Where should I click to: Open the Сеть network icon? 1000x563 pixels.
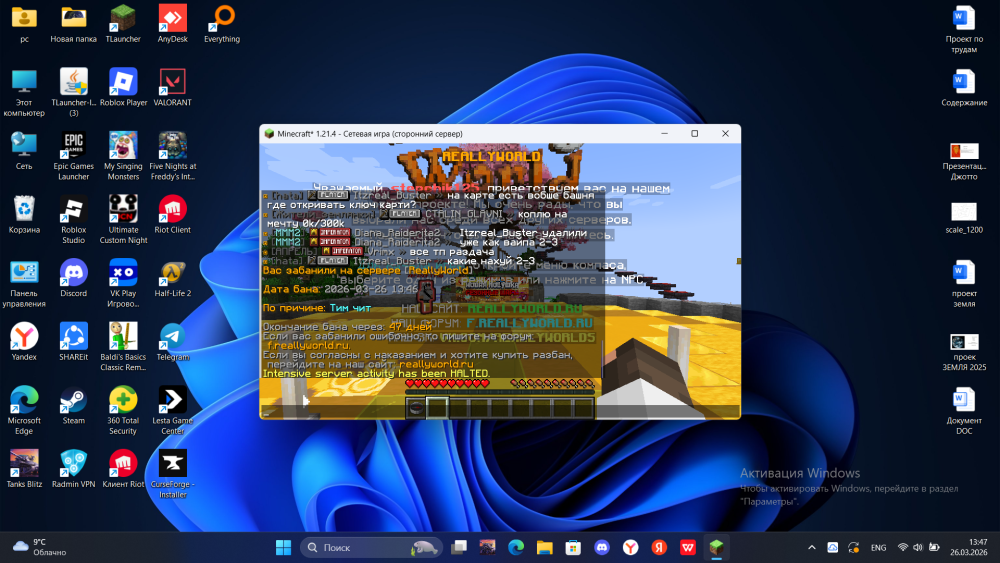pyautogui.click(x=24, y=151)
